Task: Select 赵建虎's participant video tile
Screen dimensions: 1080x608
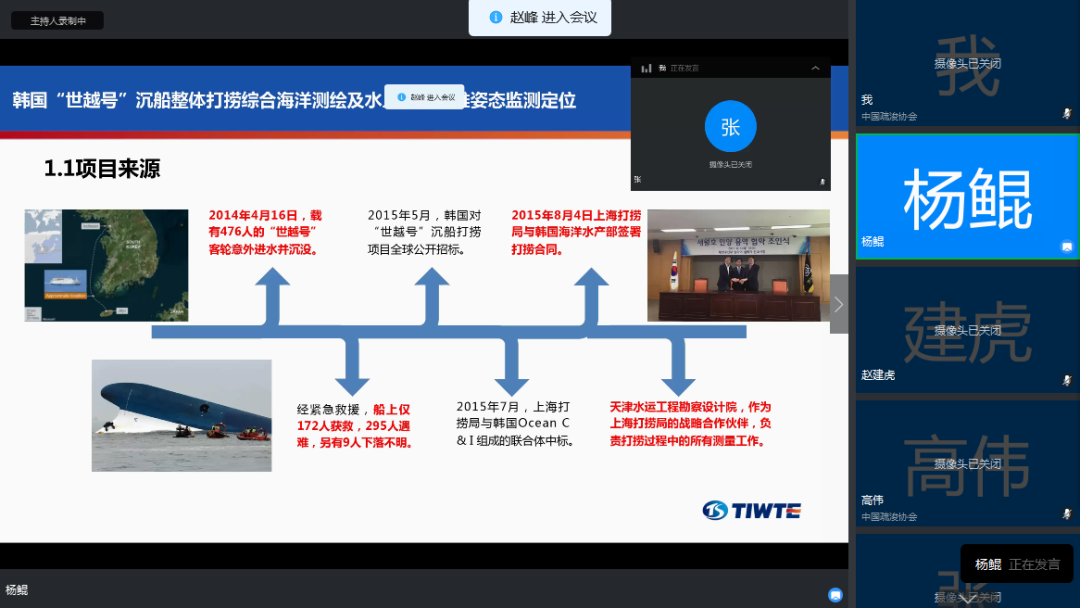Action: tap(966, 330)
